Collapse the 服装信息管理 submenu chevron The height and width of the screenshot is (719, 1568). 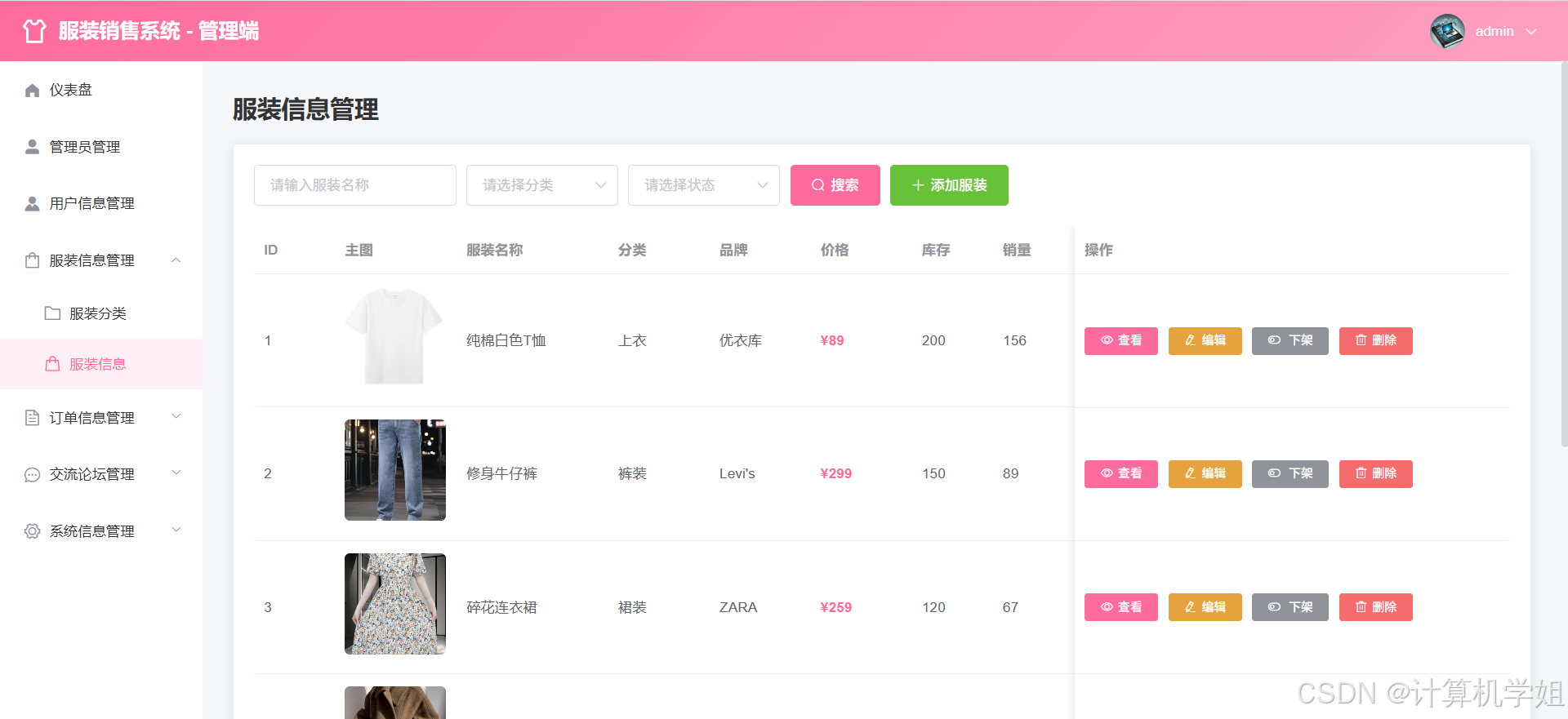(176, 260)
